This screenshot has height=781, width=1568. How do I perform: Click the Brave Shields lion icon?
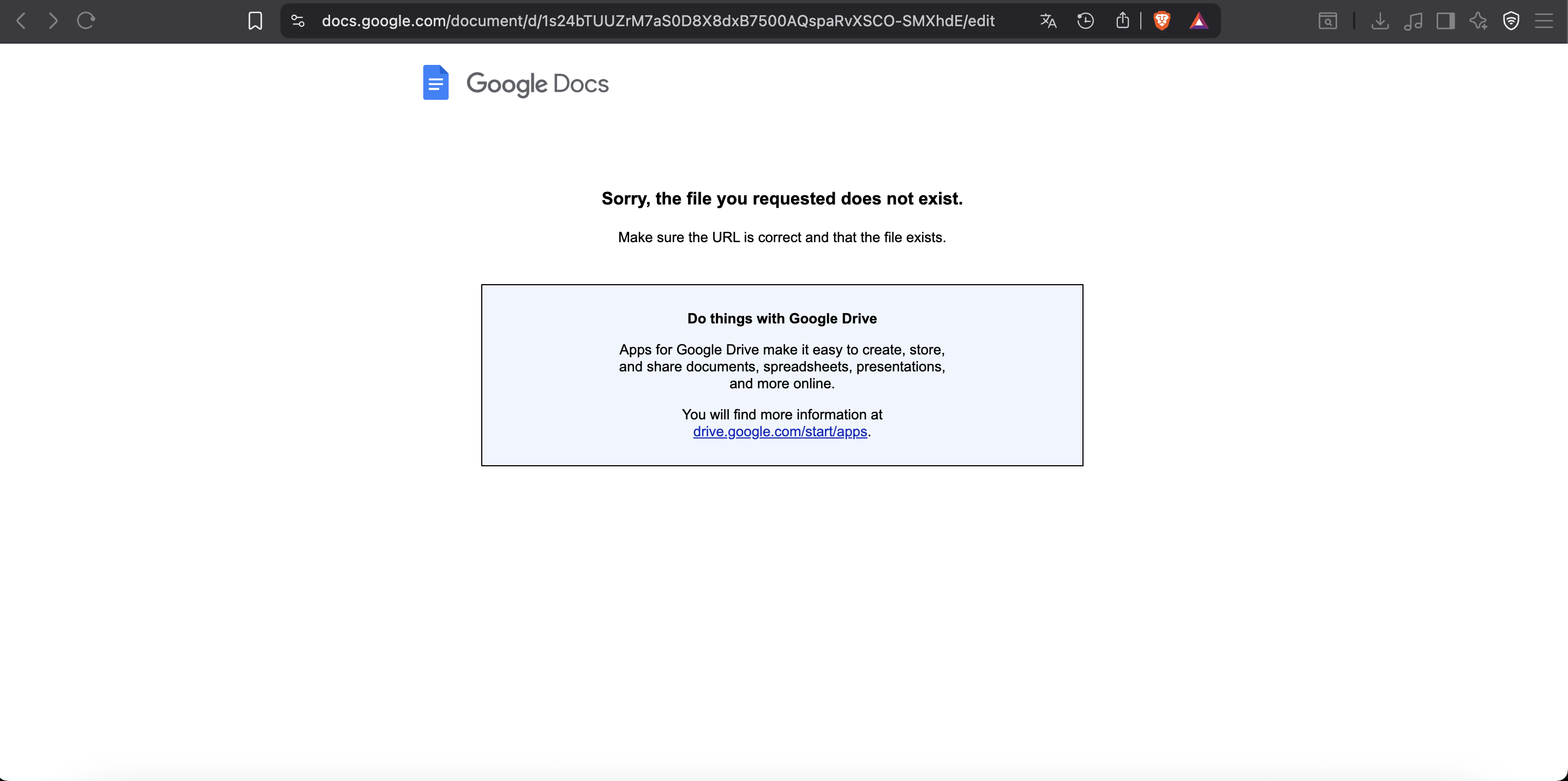click(x=1162, y=21)
